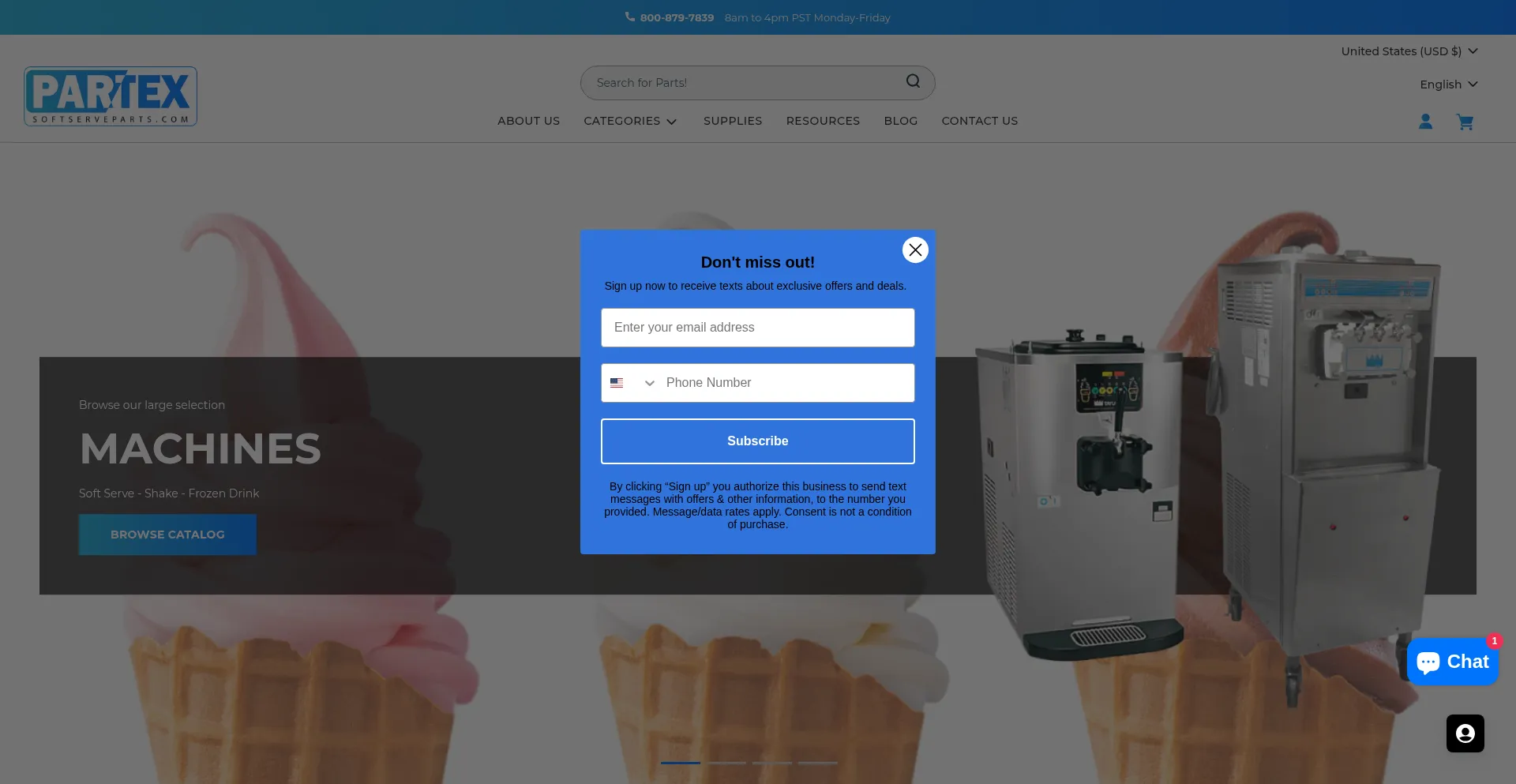Open the English language dropdown
This screenshot has width=1516, height=784.
click(1448, 84)
